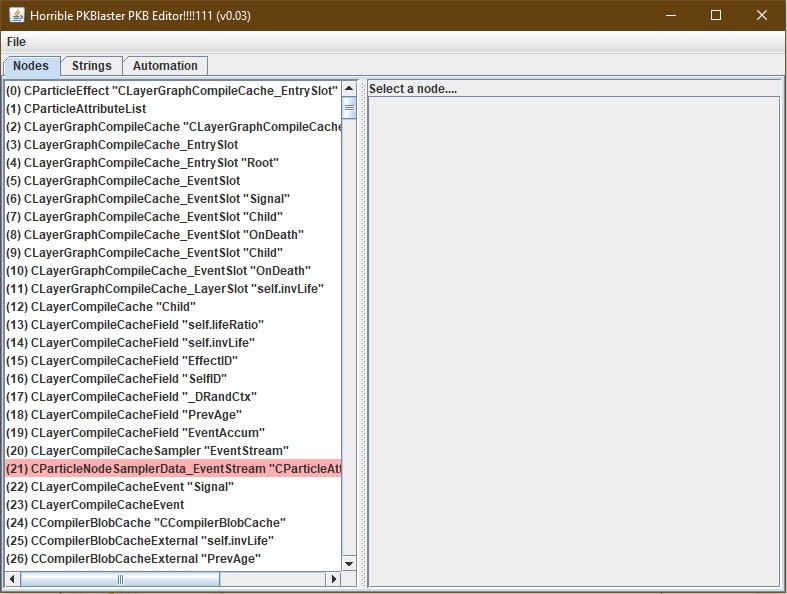Select node (3) CLayerGraphCompileCache_EntrySlot
This screenshot has height=594, width=787.
[x=173, y=145]
